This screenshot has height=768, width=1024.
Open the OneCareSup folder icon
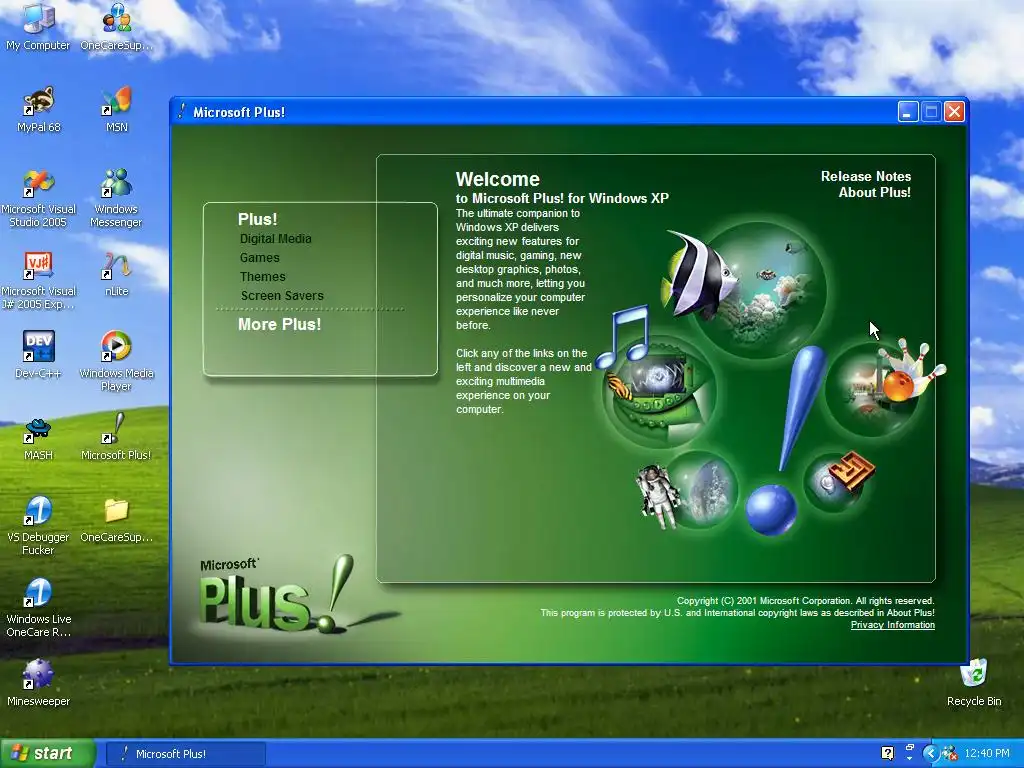click(116, 520)
